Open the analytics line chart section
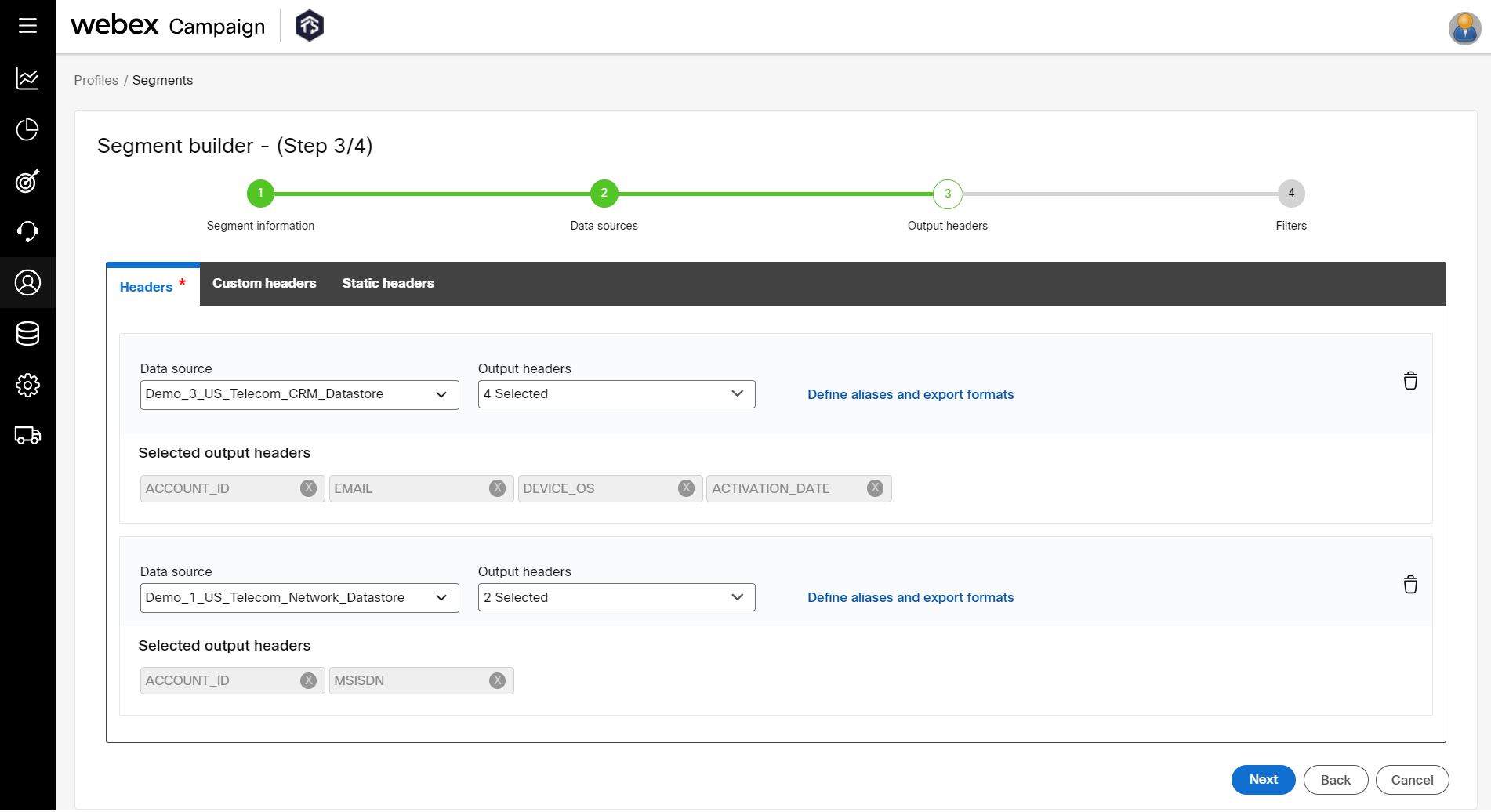Viewport: 1491px width, 812px height. point(27,78)
